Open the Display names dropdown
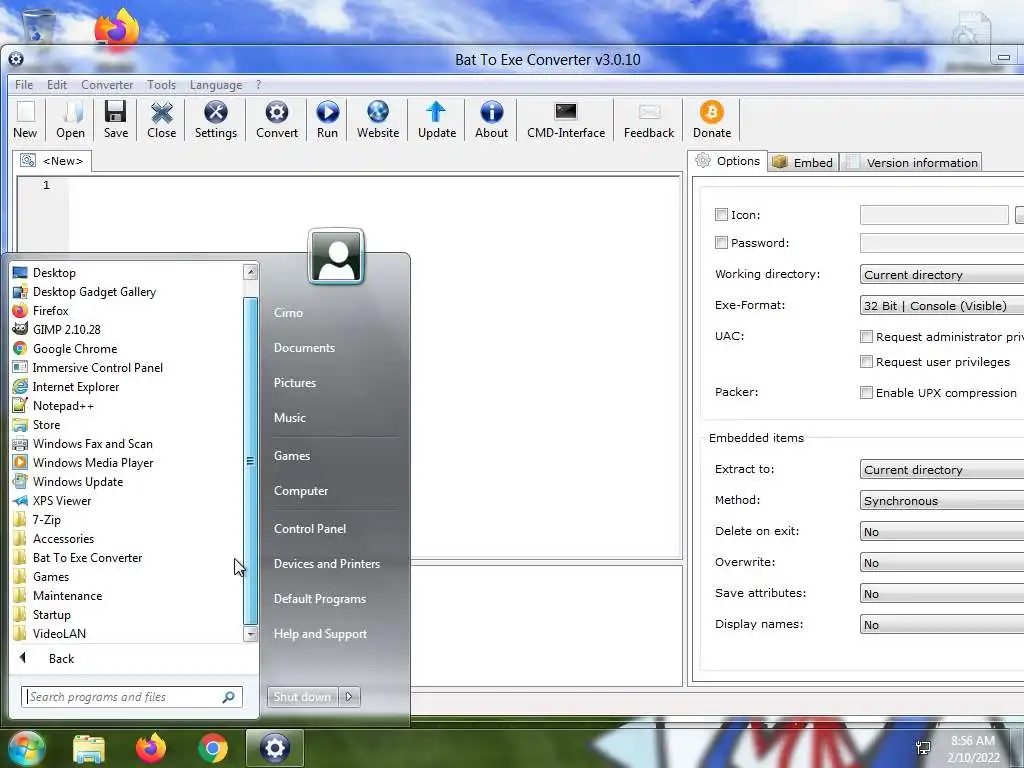Viewport: 1024px width, 768px height. (x=942, y=625)
